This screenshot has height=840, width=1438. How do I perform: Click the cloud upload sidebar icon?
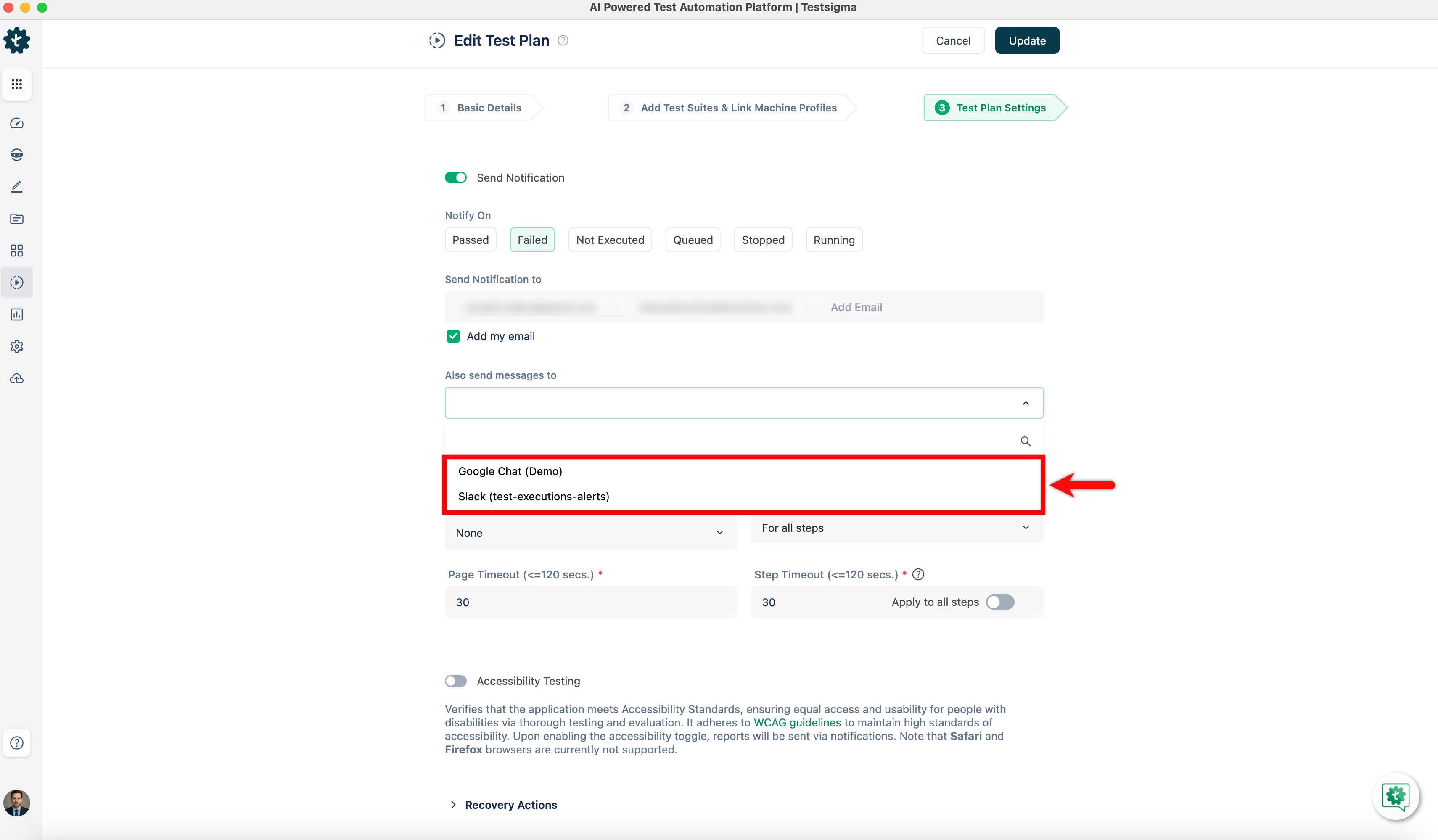tap(16, 378)
